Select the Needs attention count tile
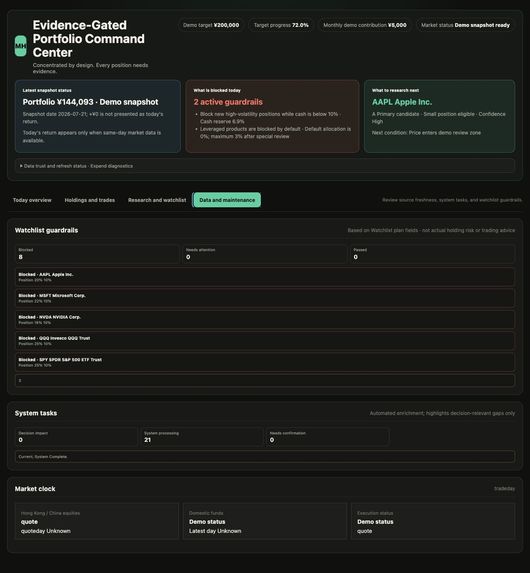530x573 pixels. coord(264,254)
